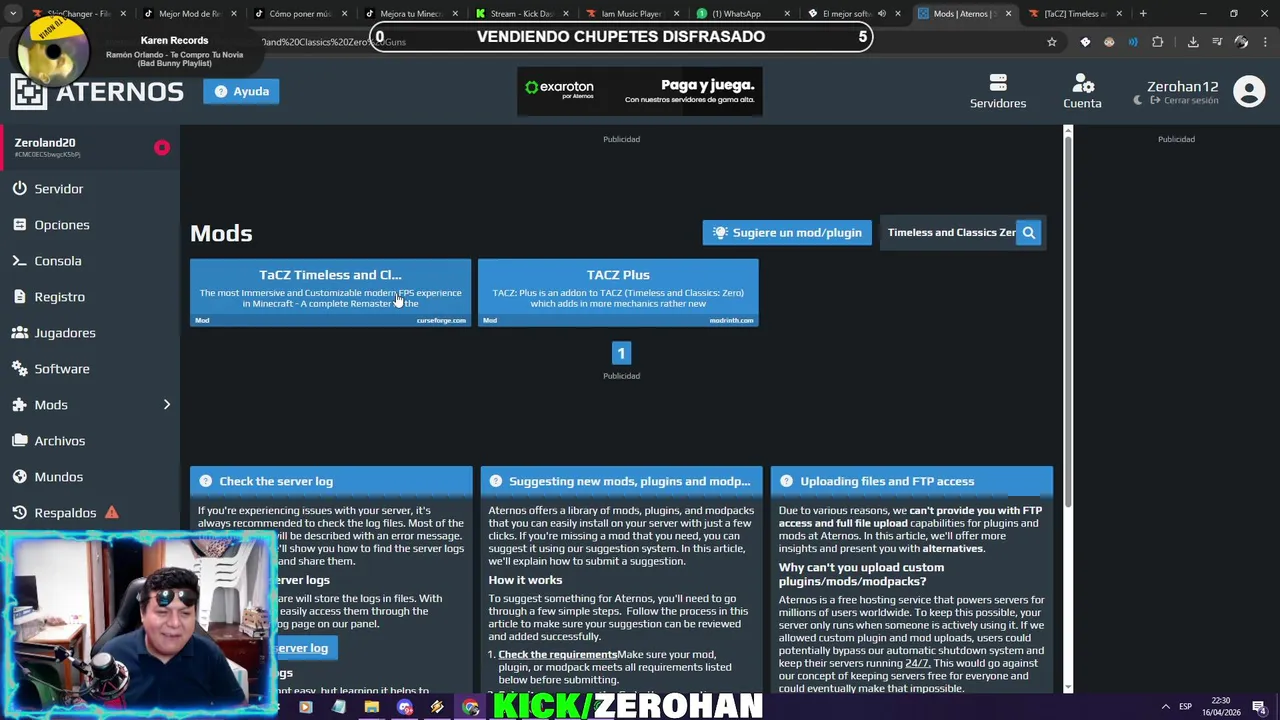Click the page vertical scrollbar
Image resolution: width=1280 pixels, height=720 pixels.
(x=1068, y=320)
